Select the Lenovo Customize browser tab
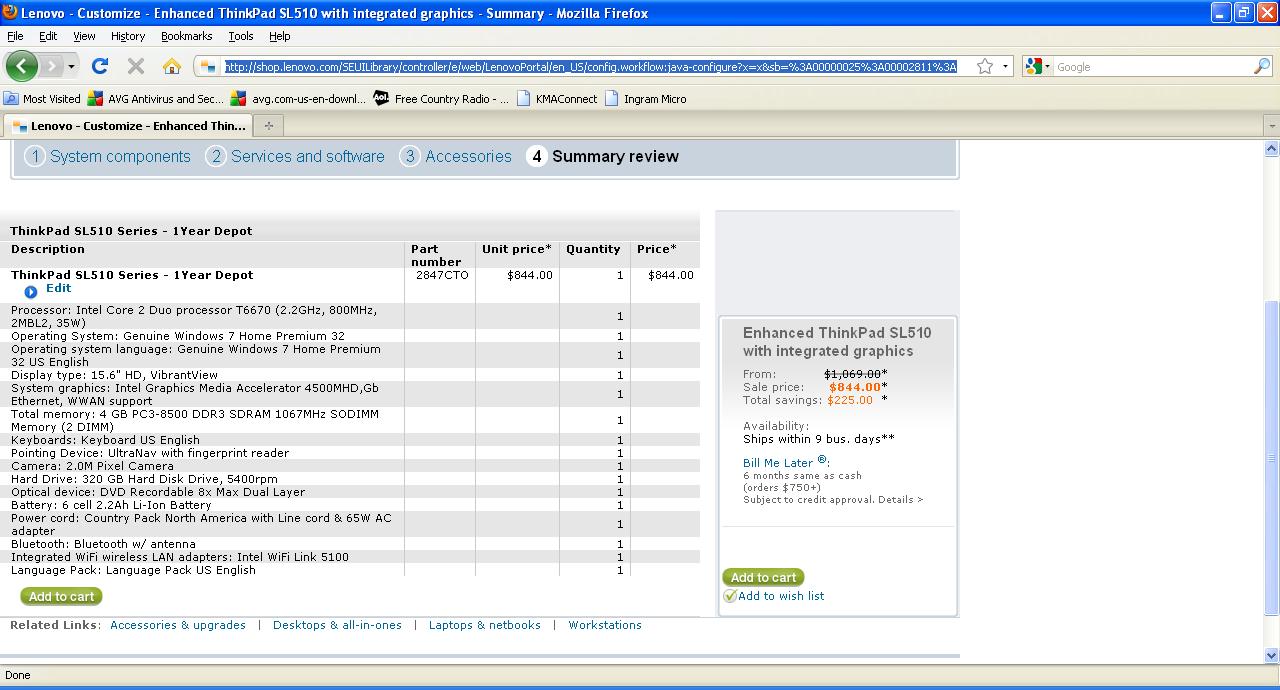The image size is (1280, 690). pos(128,126)
